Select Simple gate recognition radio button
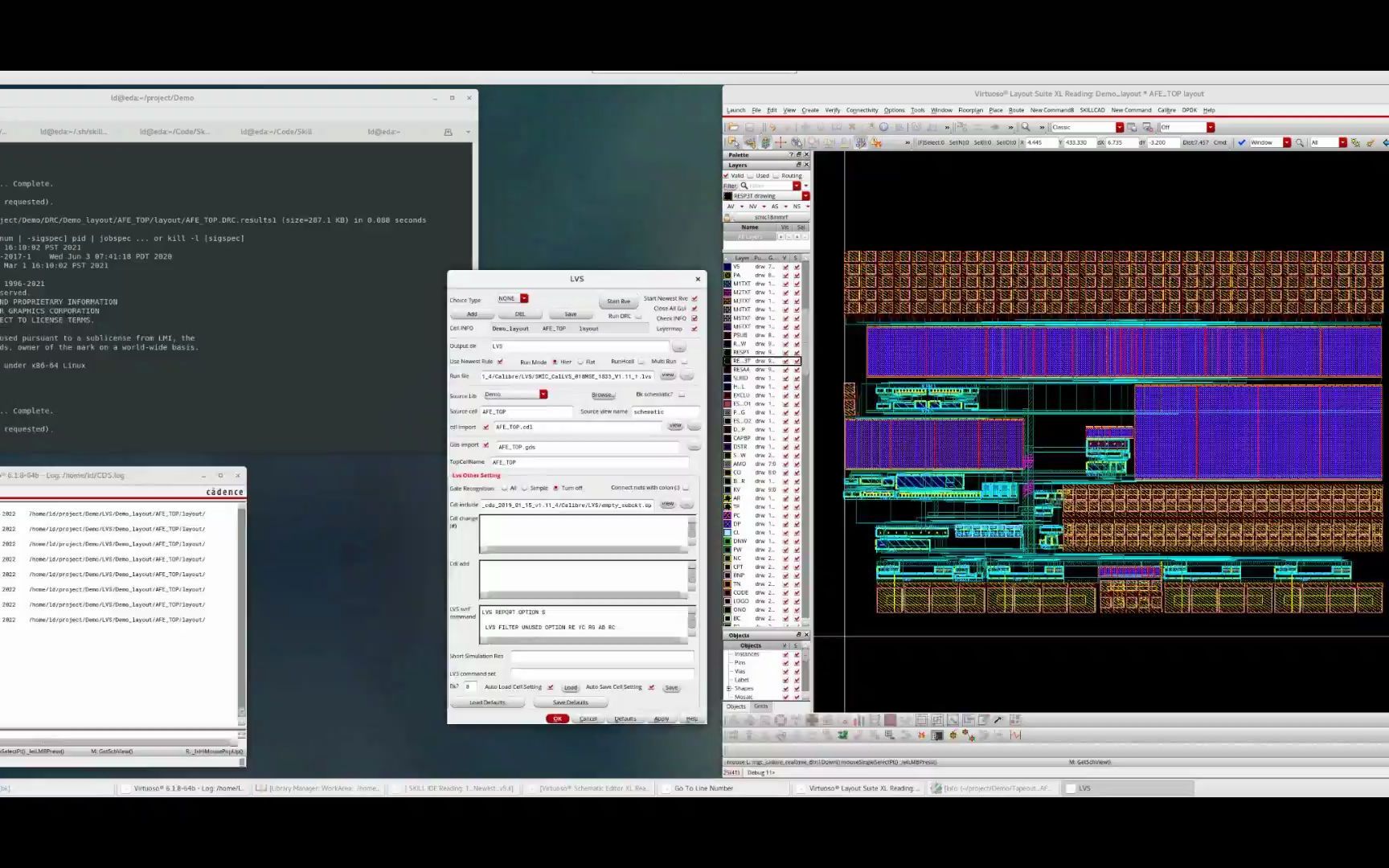This screenshot has height=868, width=1389. point(524,488)
